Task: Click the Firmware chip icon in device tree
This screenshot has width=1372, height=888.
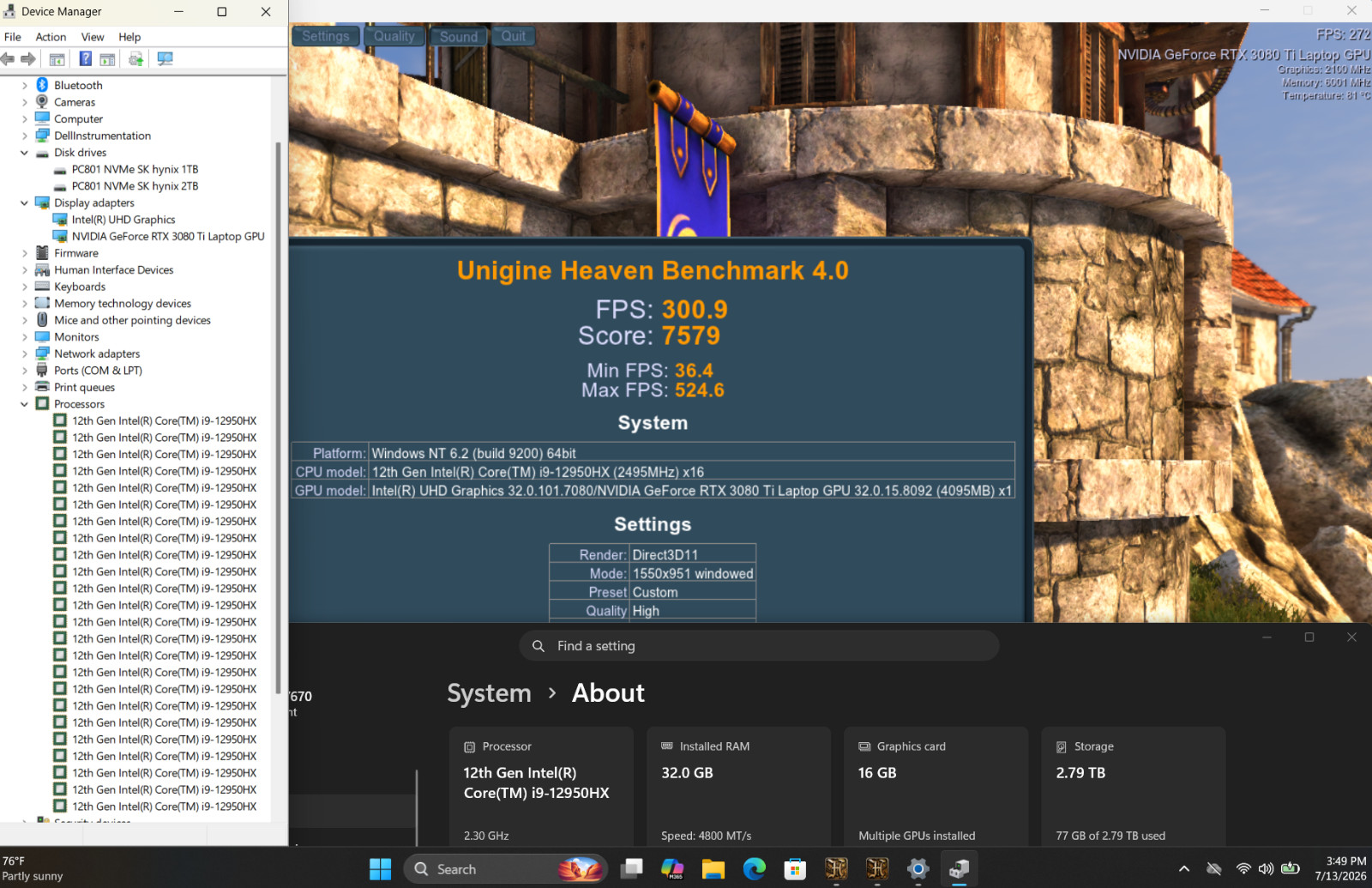Action: [42, 253]
